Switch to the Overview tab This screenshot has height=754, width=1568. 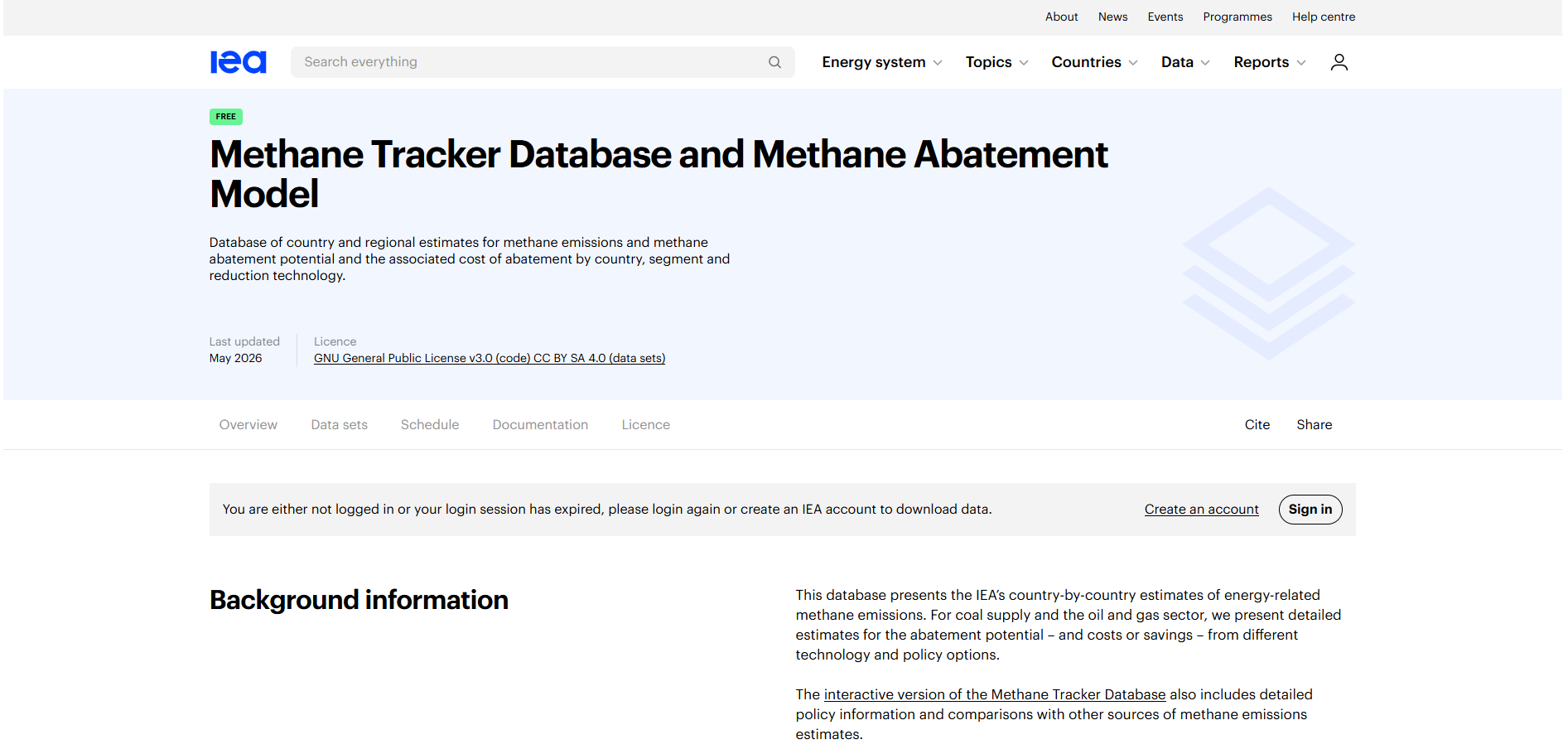(x=248, y=424)
